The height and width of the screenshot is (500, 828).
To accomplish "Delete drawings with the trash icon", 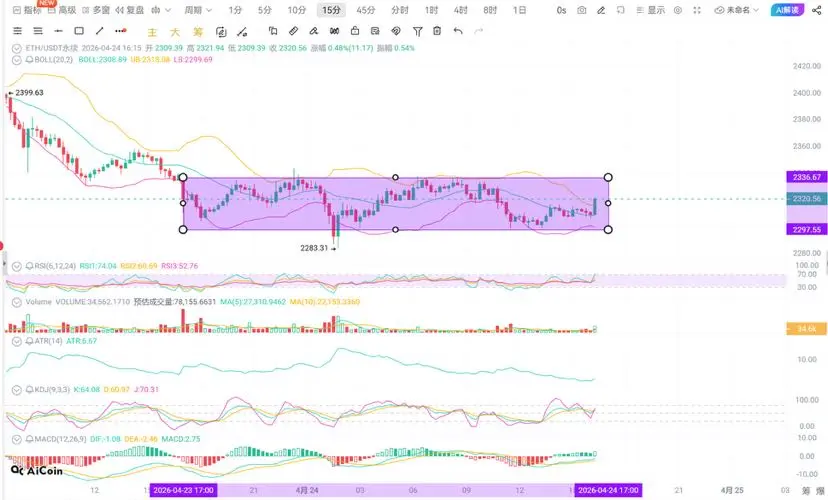I will tap(437, 31).
